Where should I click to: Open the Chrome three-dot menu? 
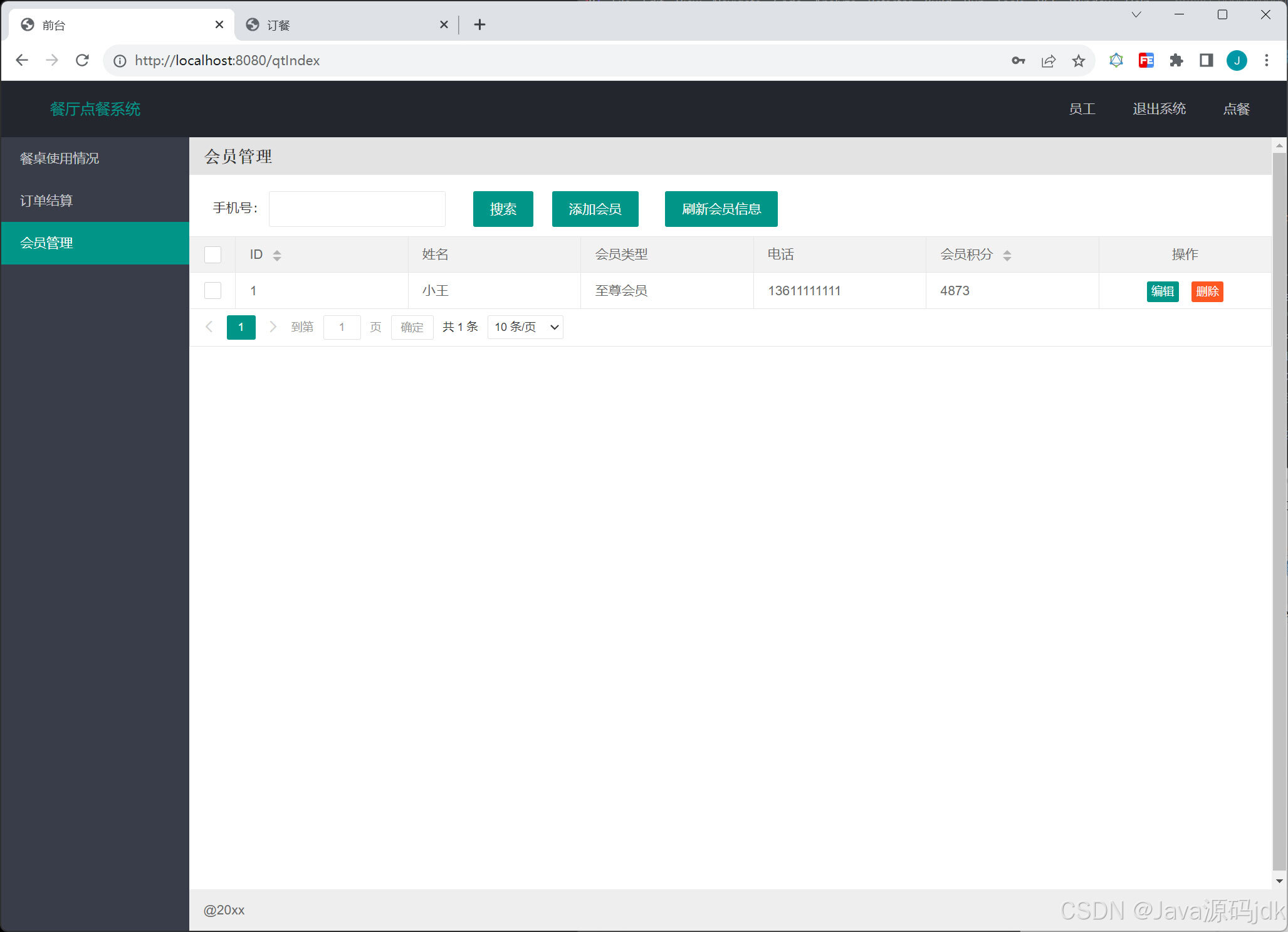1267,60
